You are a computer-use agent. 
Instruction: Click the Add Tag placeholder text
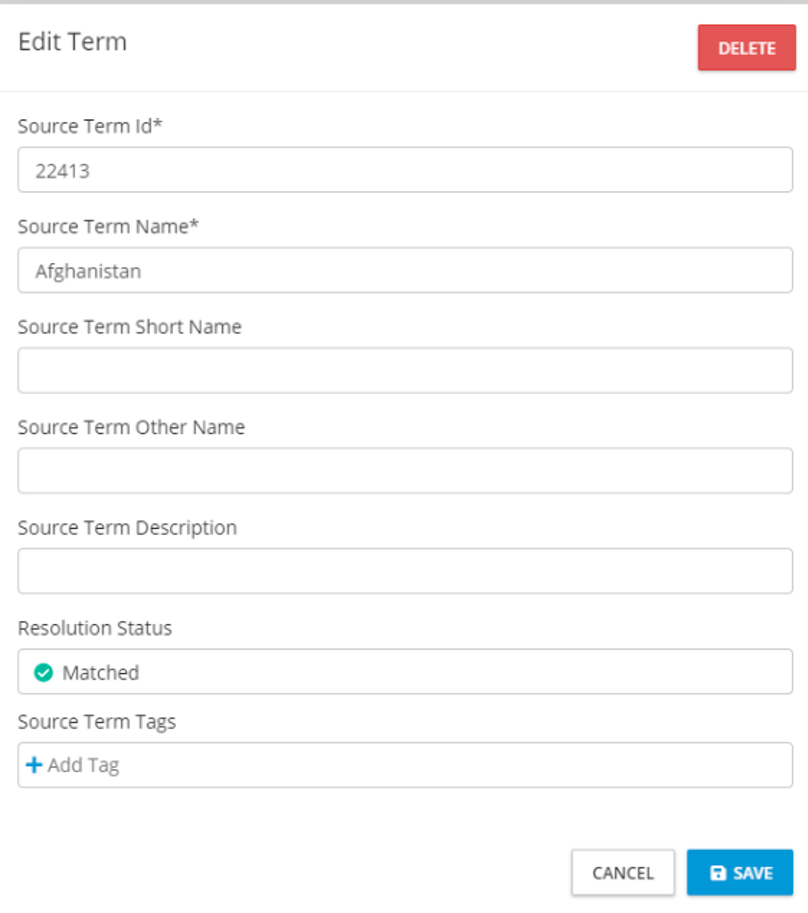83,765
